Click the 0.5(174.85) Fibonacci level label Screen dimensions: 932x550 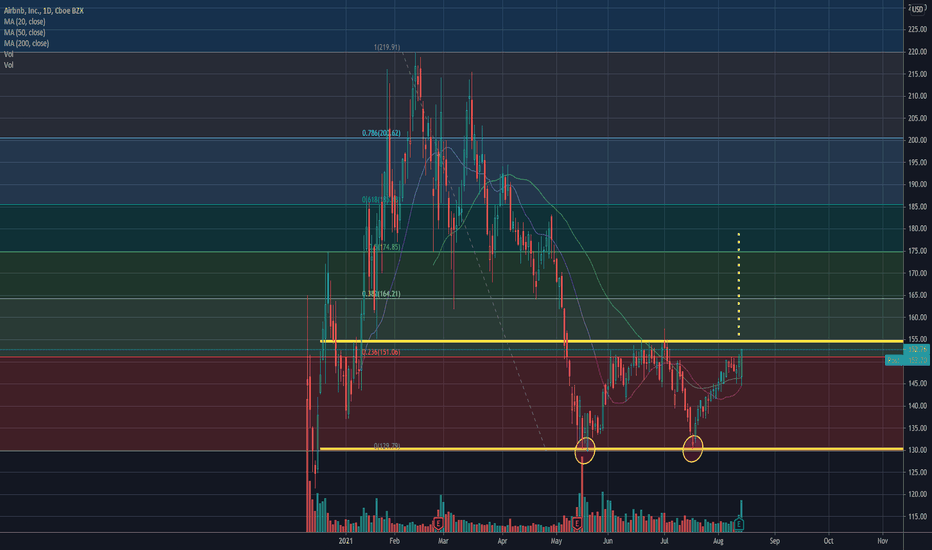(x=384, y=247)
